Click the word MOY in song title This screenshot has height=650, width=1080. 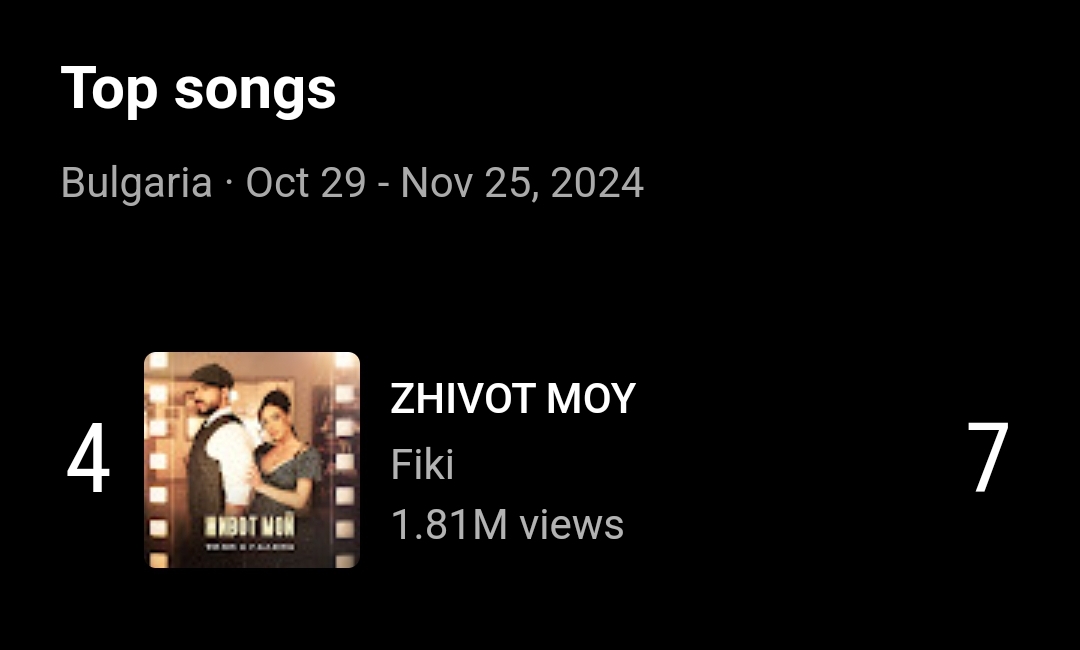click(x=591, y=399)
